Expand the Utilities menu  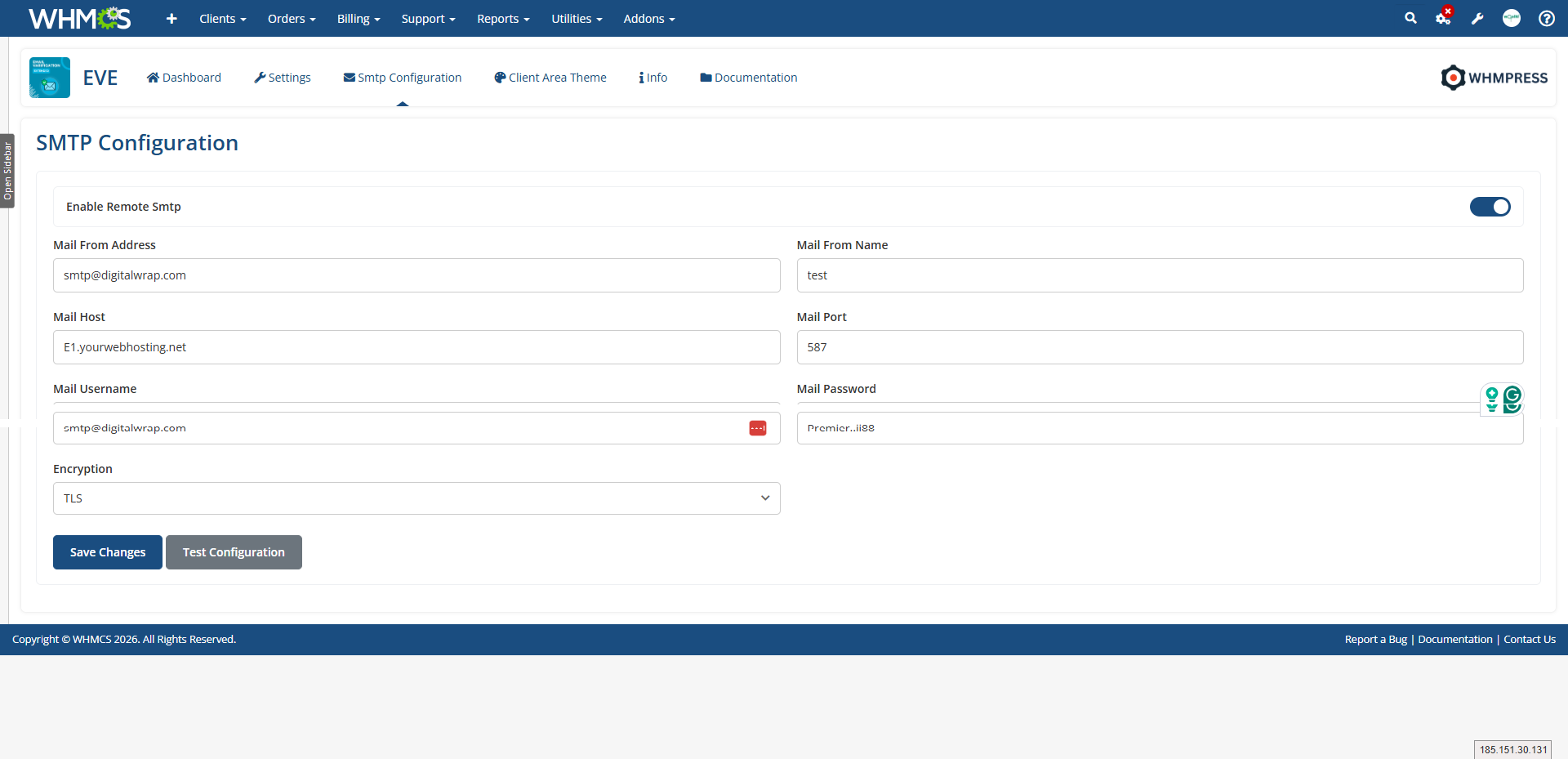click(x=577, y=18)
